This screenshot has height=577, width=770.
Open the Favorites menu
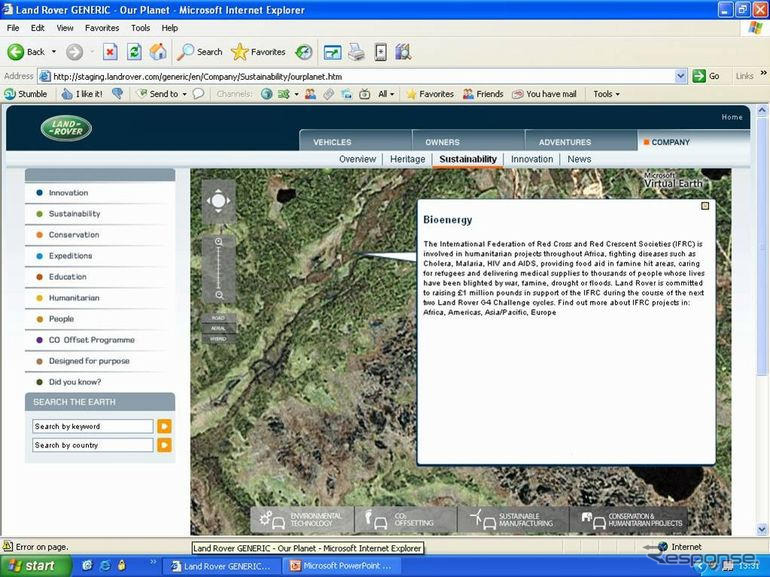pos(102,28)
